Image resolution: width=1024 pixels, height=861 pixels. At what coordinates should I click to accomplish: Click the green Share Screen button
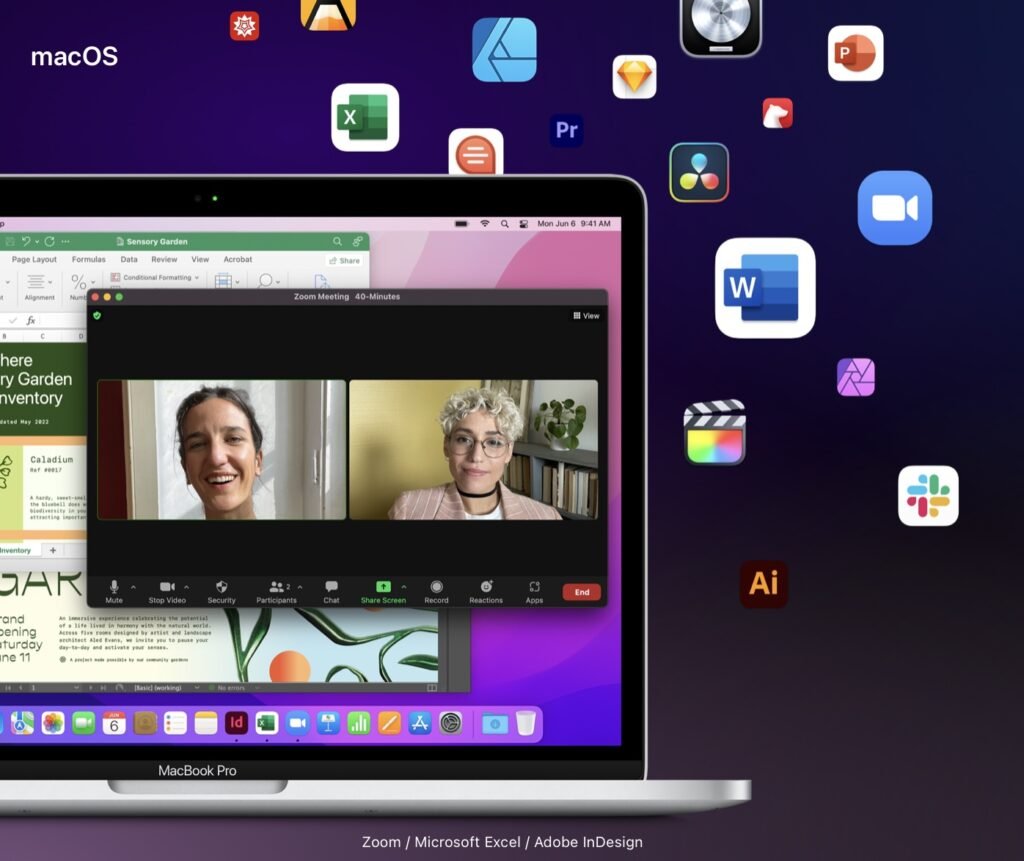[x=383, y=591]
